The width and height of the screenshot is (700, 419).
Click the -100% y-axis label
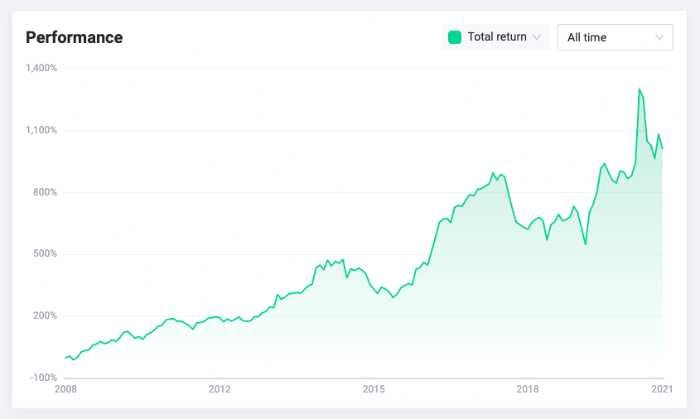click(x=44, y=378)
